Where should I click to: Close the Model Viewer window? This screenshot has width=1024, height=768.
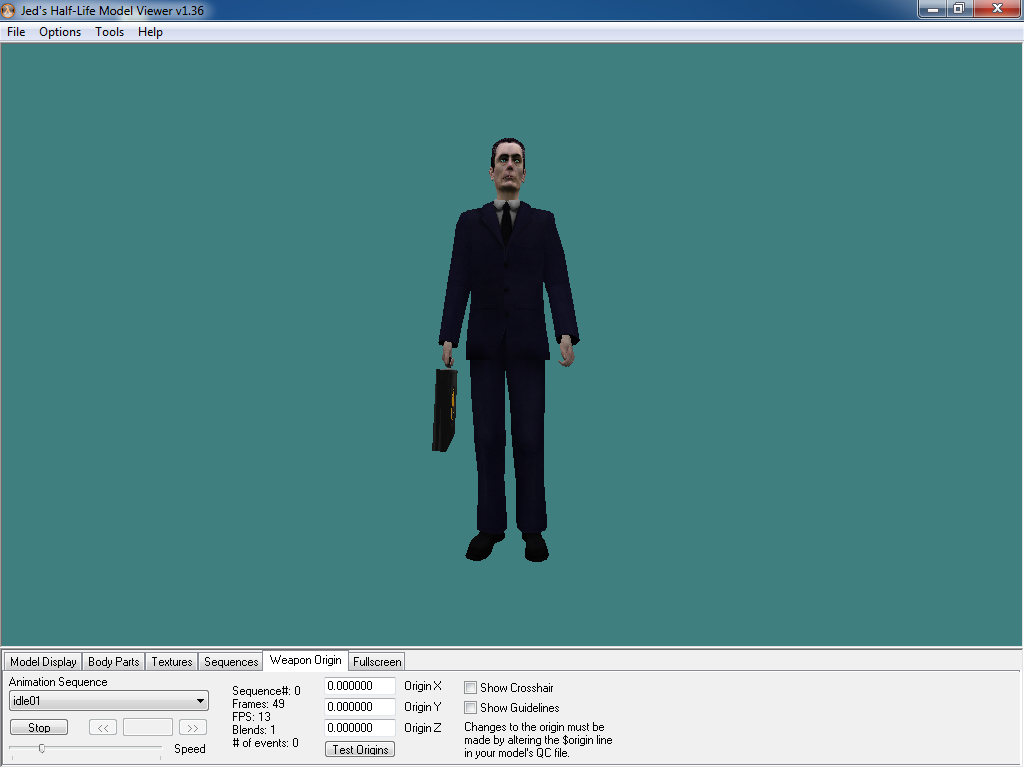pyautogui.click(x=997, y=8)
